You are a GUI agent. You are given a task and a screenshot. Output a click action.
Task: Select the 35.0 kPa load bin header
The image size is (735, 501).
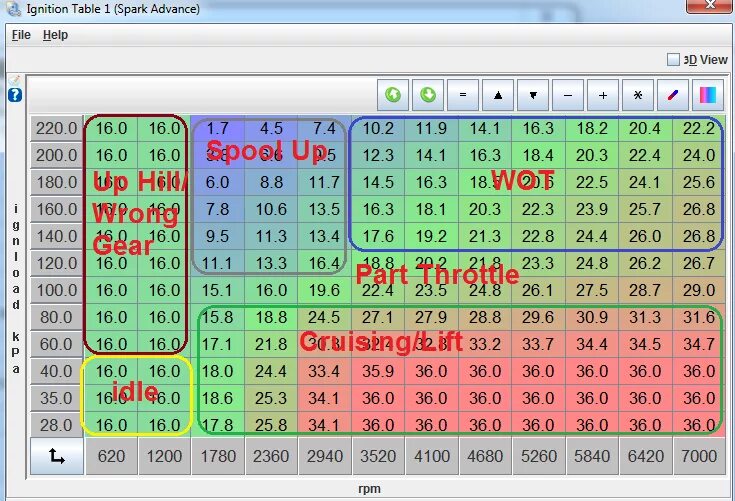[56, 398]
